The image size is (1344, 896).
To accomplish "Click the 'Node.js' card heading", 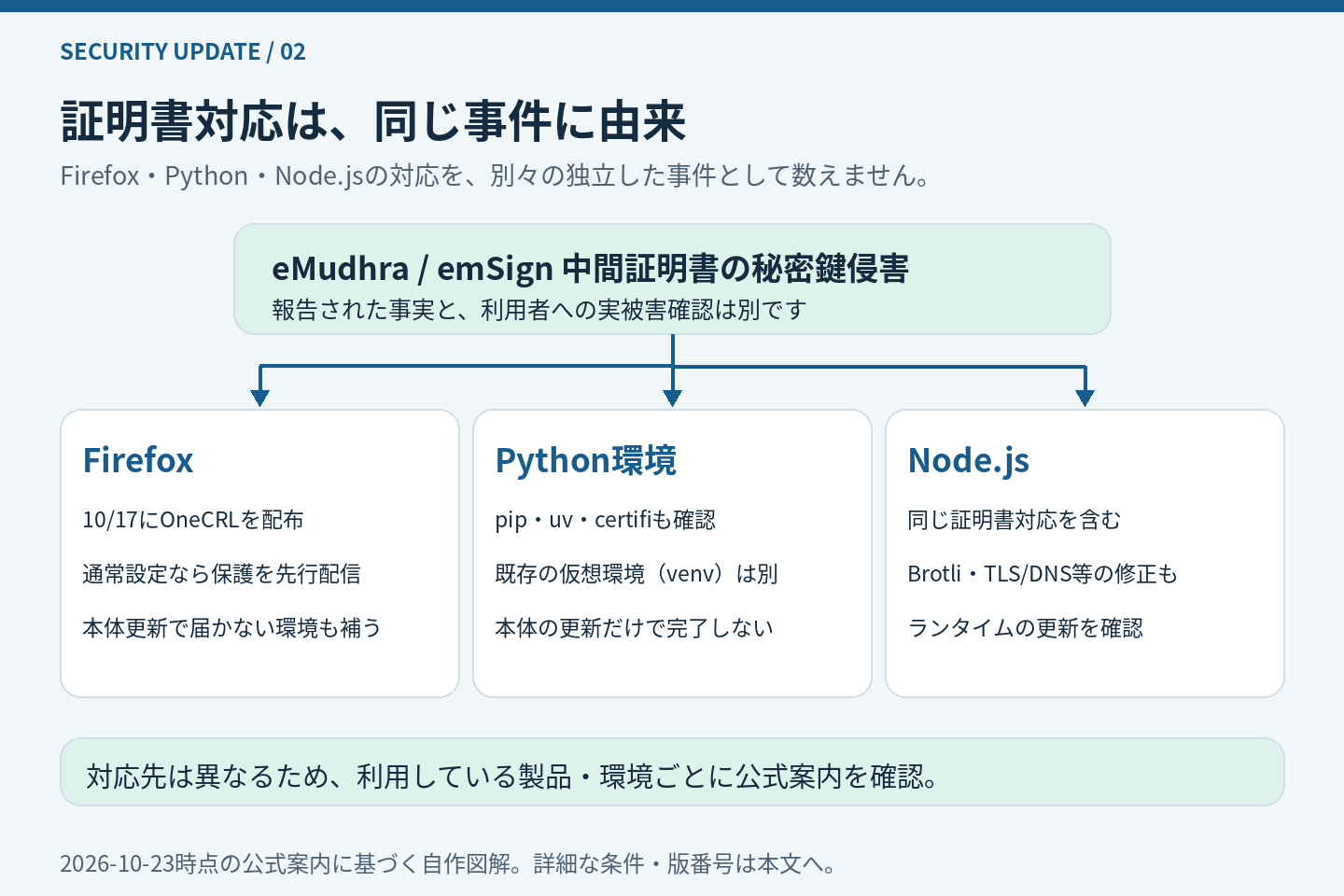I will tap(969, 460).
